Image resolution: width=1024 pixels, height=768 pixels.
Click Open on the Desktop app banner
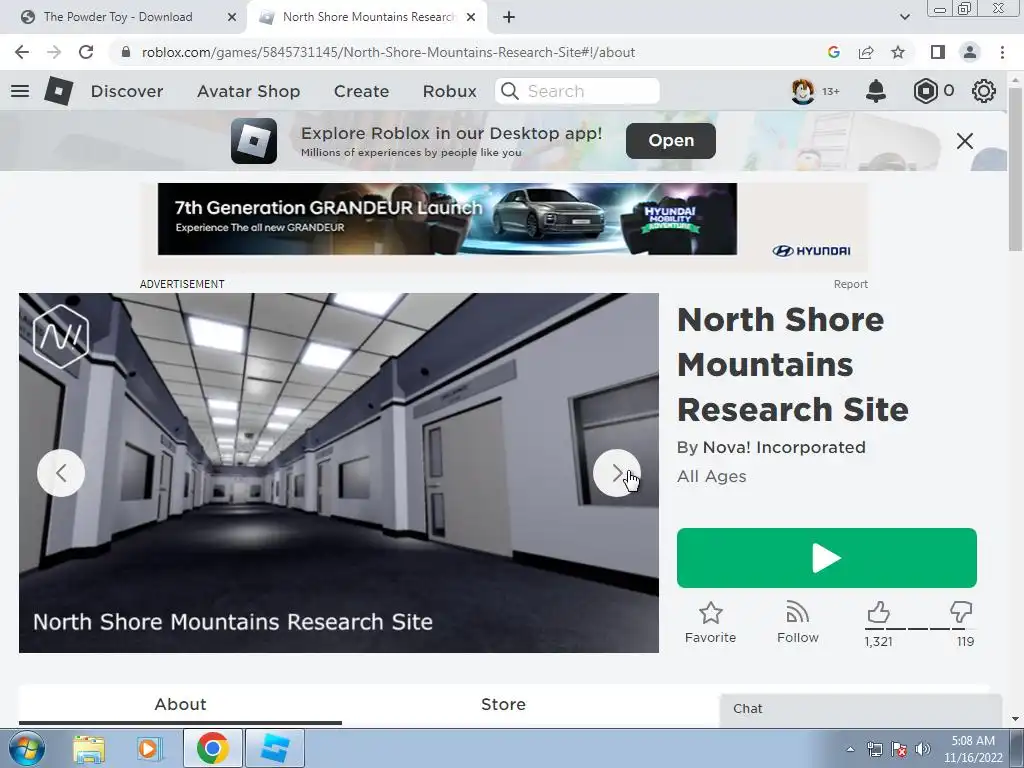pos(671,140)
